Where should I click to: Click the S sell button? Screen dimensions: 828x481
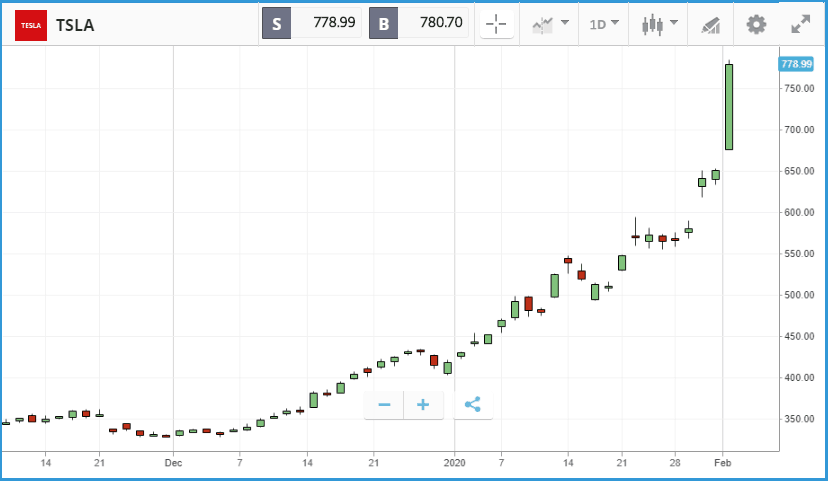(x=276, y=23)
